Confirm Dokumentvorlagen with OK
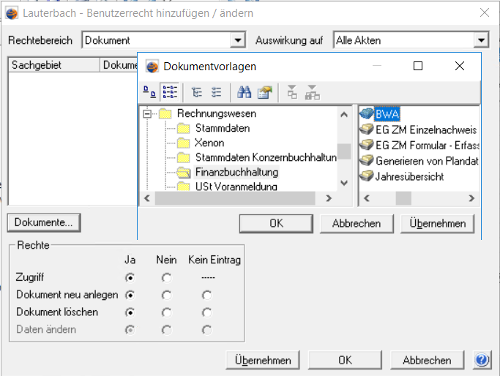500x376 pixels. (x=276, y=223)
